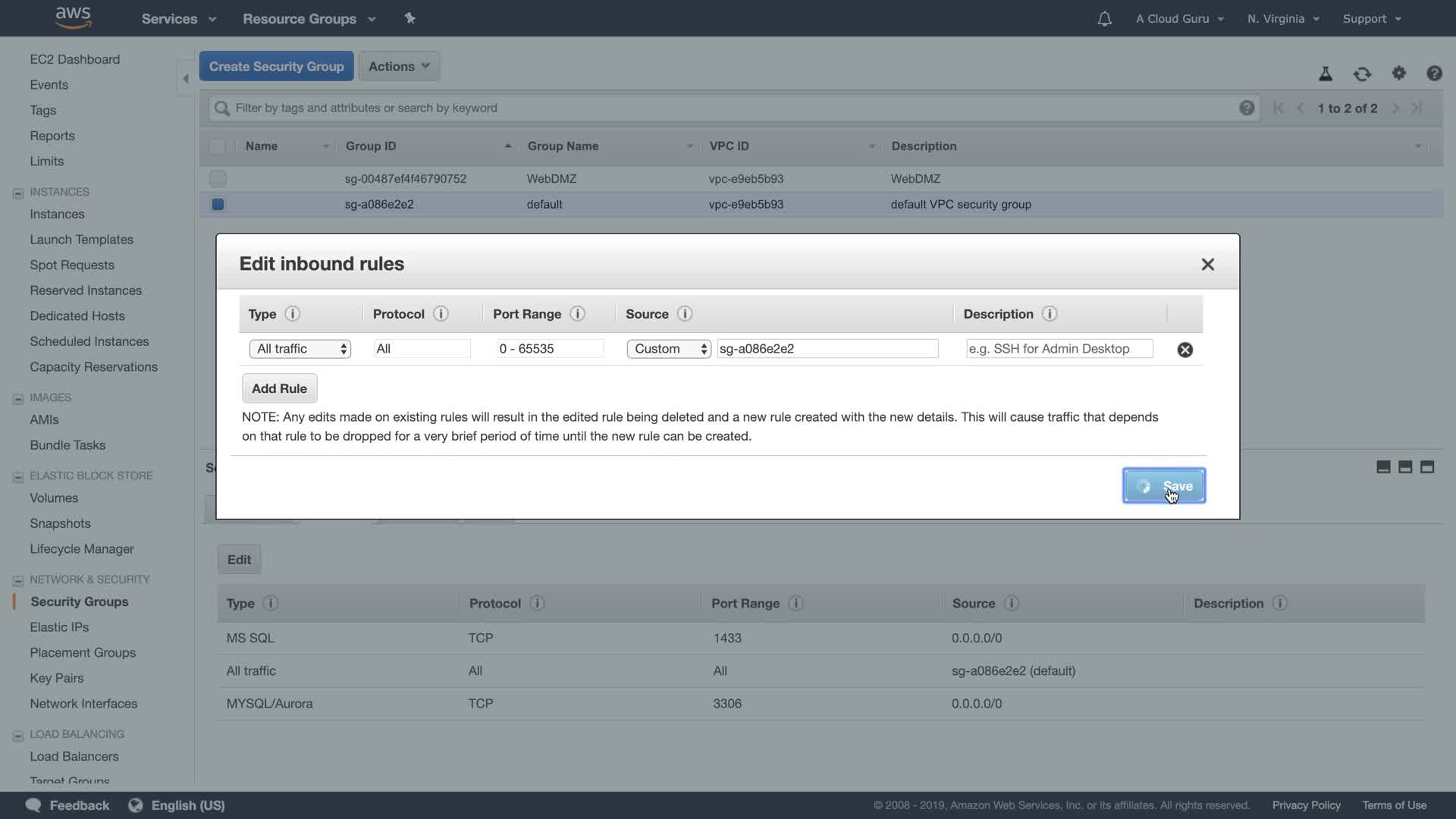
Task: Delete the inbound rule via X icon
Action: pos(1185,350)
